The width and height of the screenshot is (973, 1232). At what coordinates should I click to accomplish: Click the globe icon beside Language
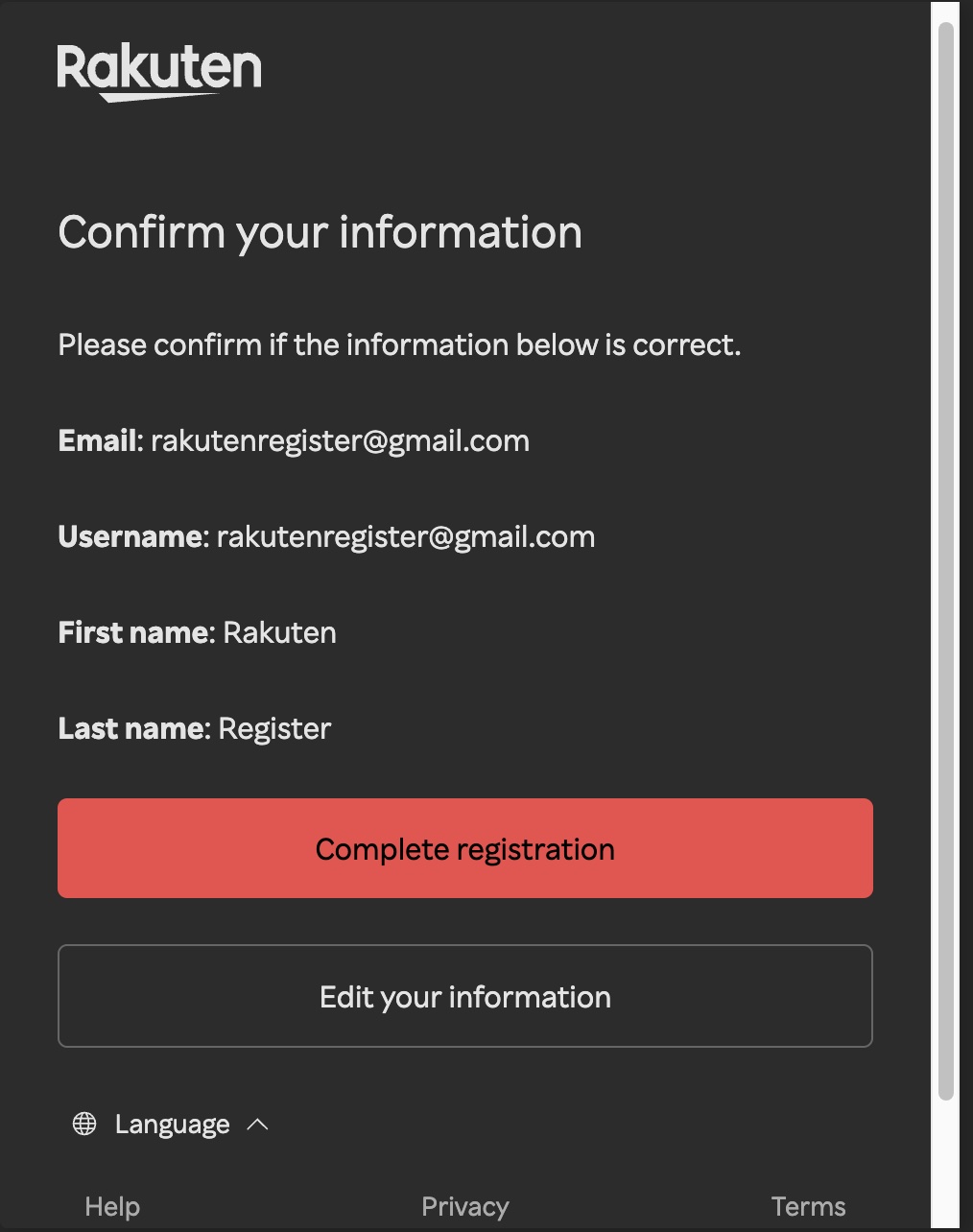coord(84,1124)
